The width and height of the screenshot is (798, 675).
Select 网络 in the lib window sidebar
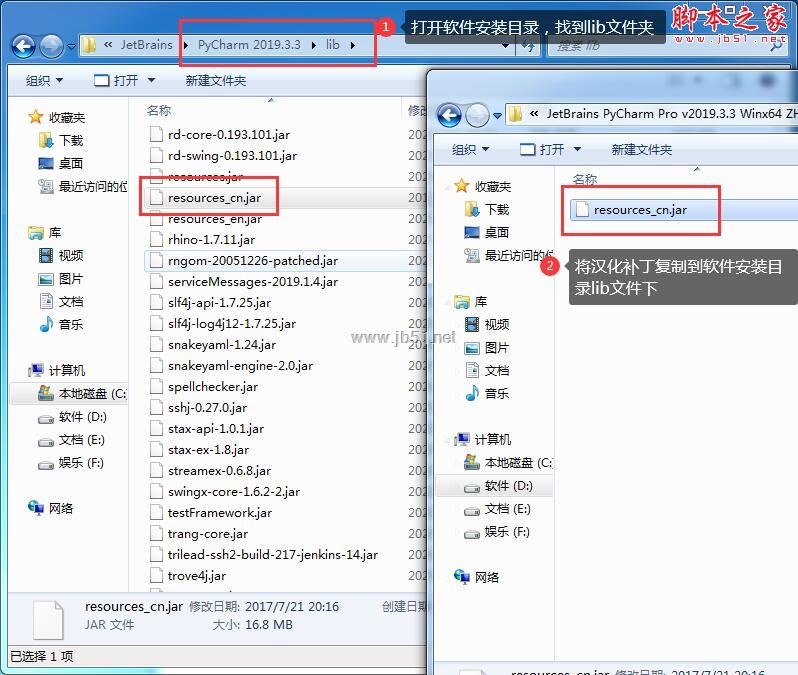51,508
